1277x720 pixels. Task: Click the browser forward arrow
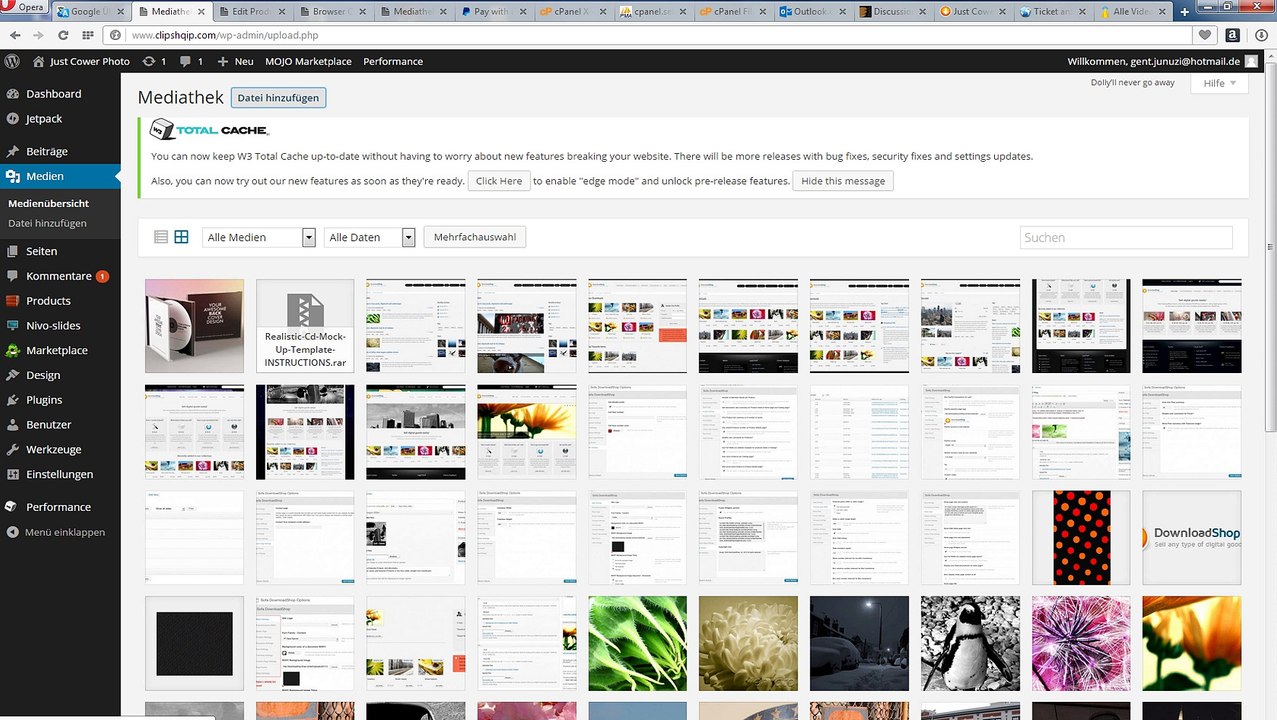click(38, 35)
